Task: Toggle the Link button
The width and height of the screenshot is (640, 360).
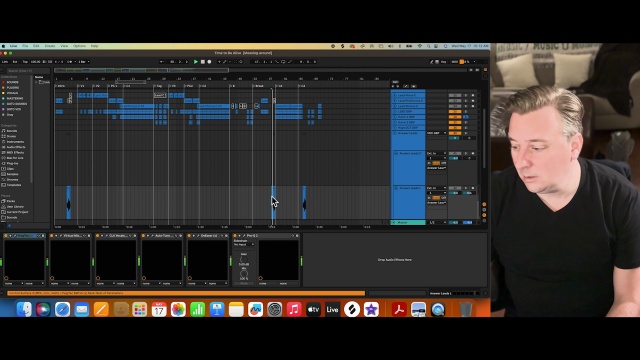Action: tap(5, 62)
